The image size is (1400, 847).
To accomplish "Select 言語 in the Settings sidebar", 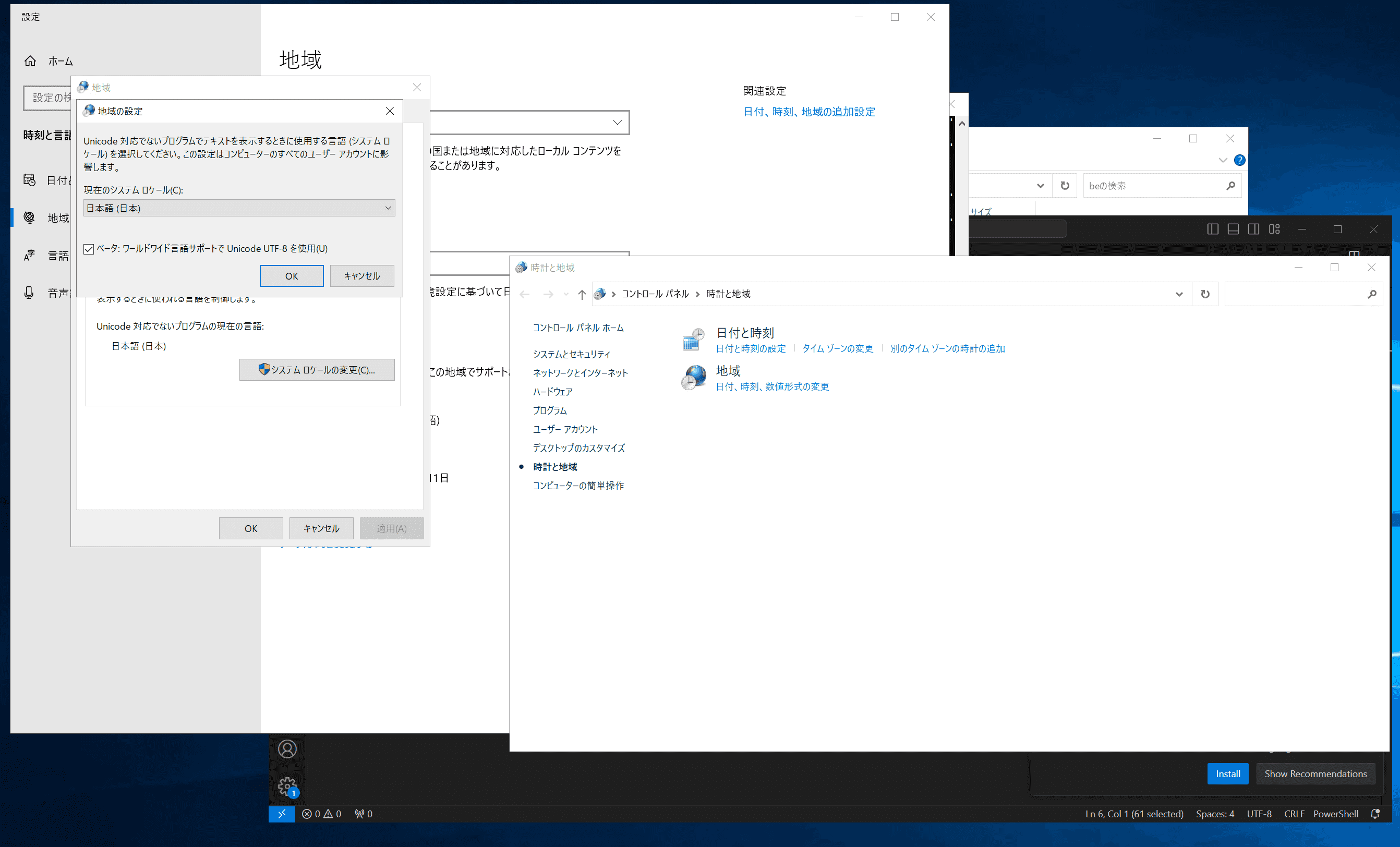I will pyautogui.click(x=57, y=256).
